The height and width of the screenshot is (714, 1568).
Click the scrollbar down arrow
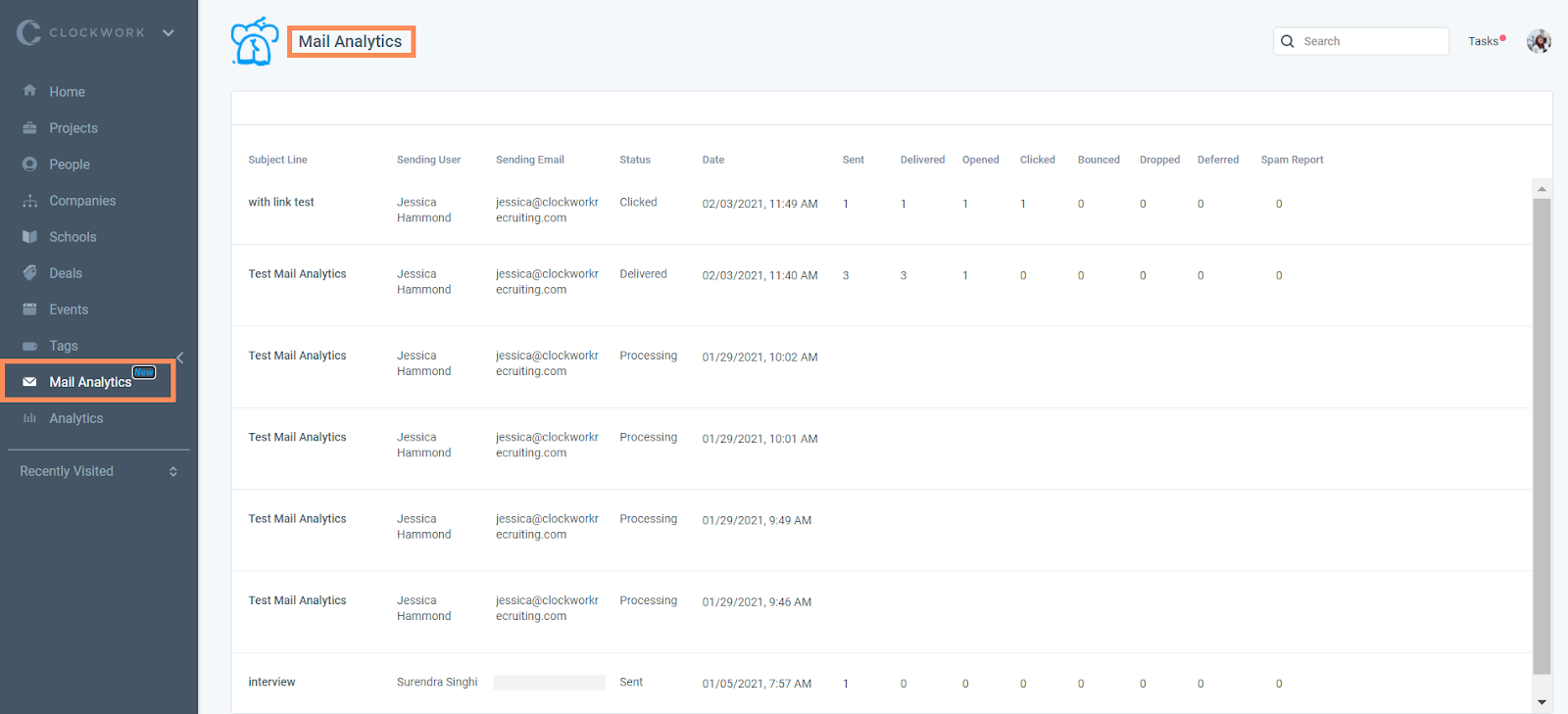pos(1542,702)
